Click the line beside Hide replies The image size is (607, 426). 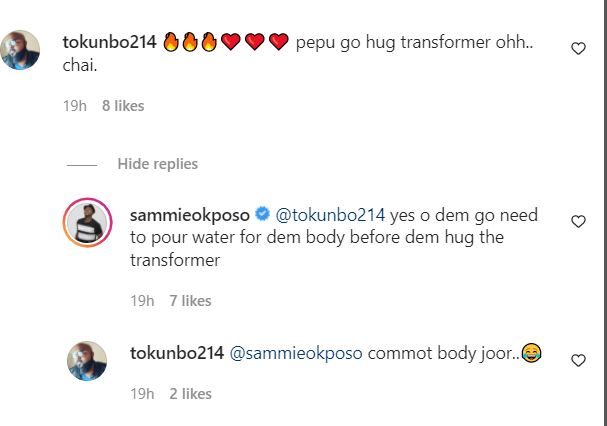[x=82, y=164]
